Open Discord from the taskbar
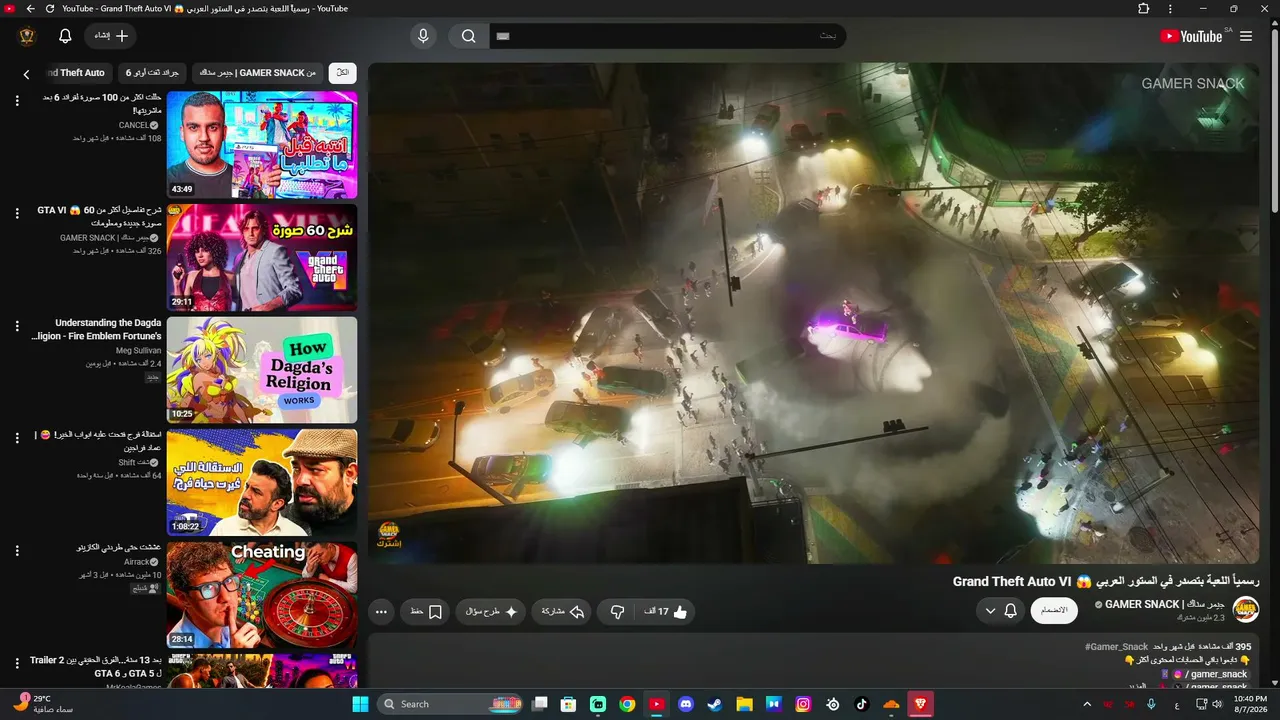This screenshot has height=720, width=1280. (x=686, y=704)
